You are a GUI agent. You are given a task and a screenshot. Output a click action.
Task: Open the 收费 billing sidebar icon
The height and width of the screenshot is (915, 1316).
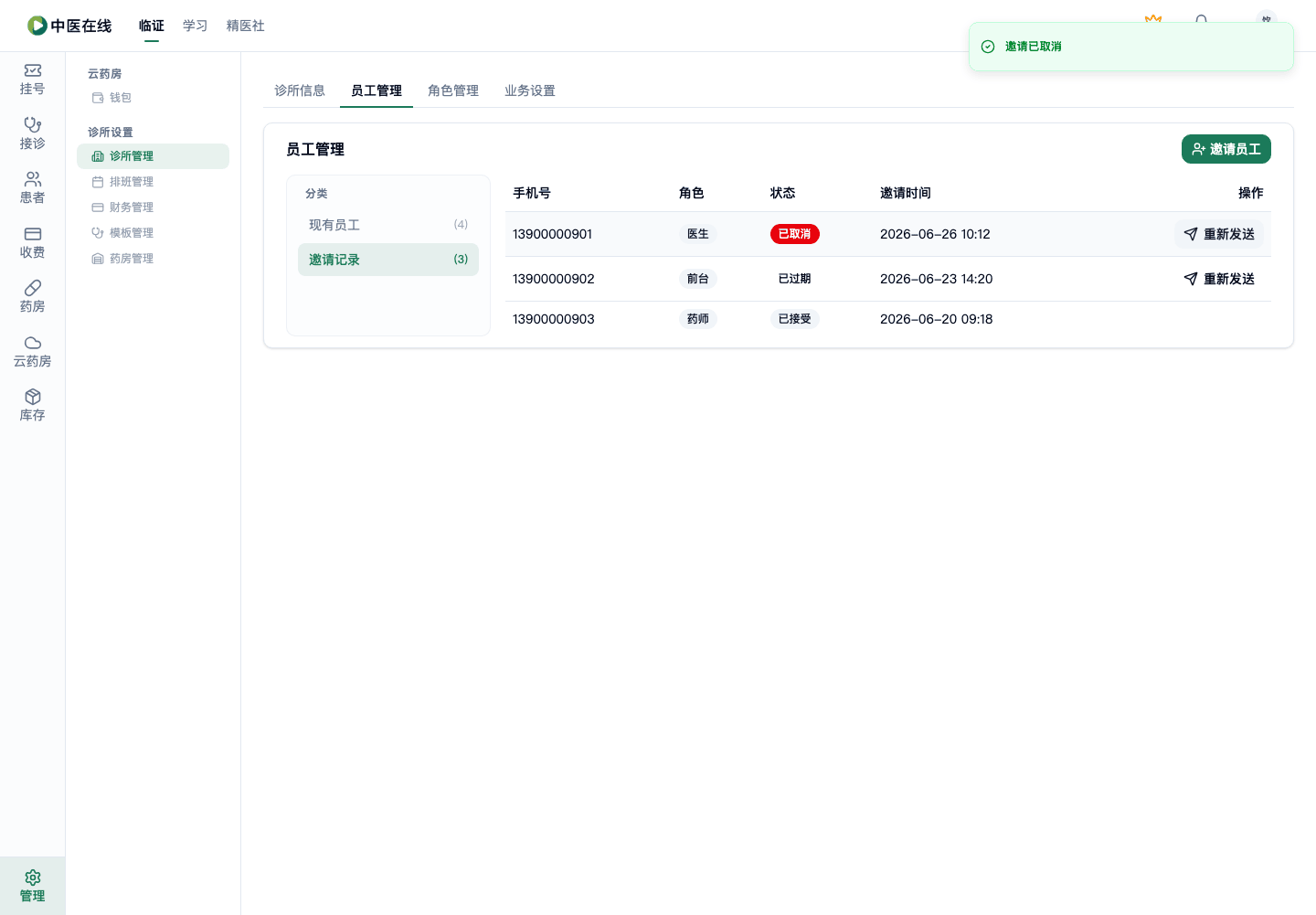(32, 243)
